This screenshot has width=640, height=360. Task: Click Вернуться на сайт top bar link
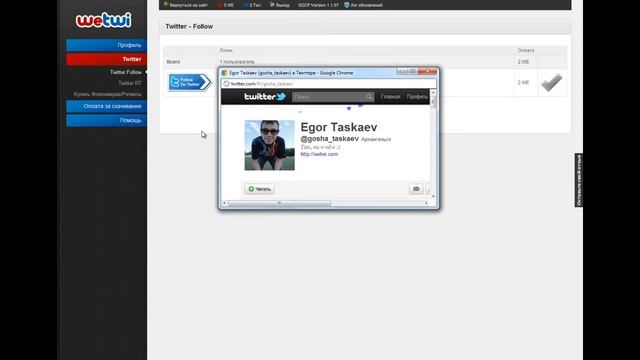pos(186,5)
